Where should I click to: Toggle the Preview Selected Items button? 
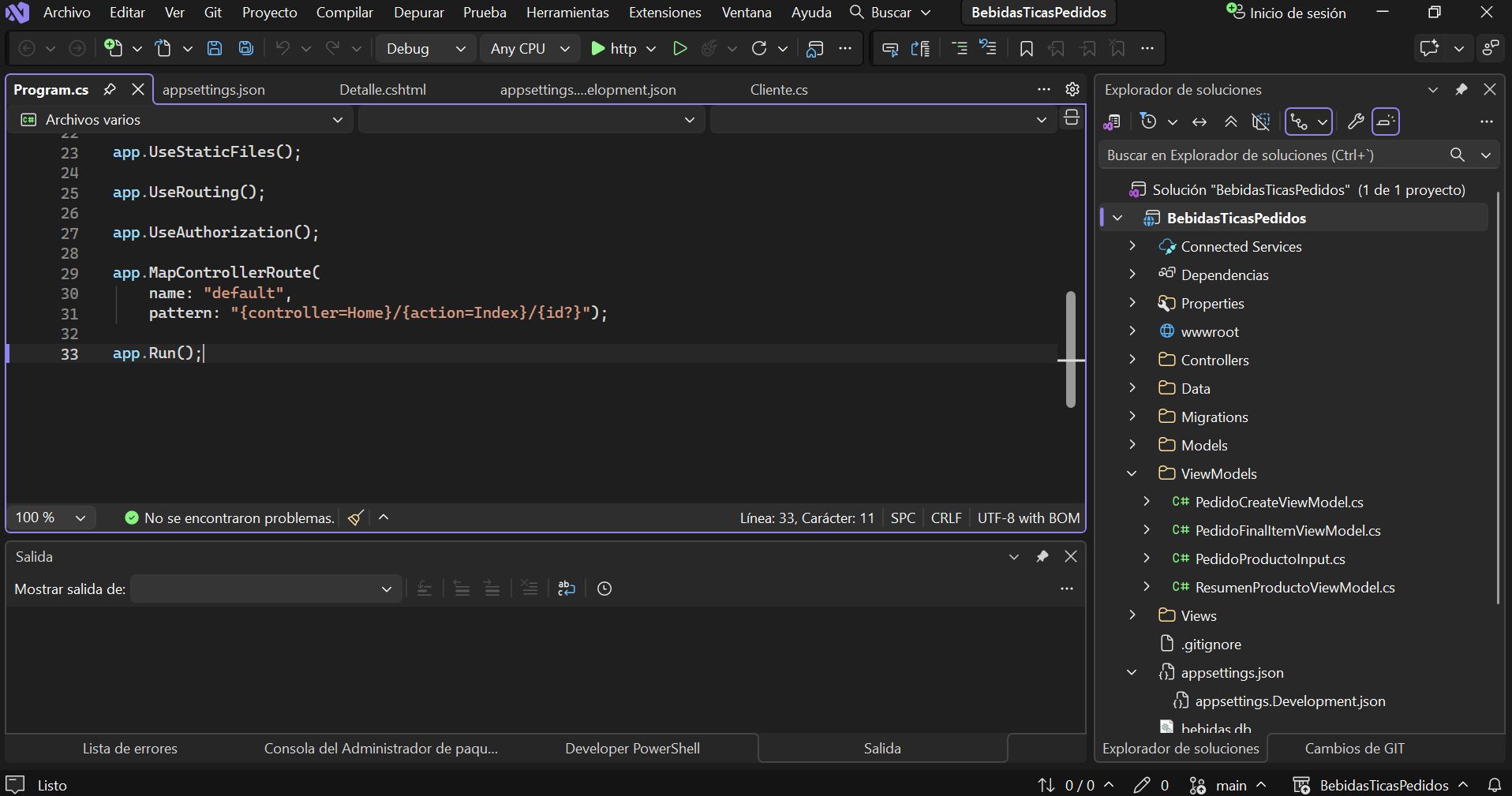click(1386, 121)
